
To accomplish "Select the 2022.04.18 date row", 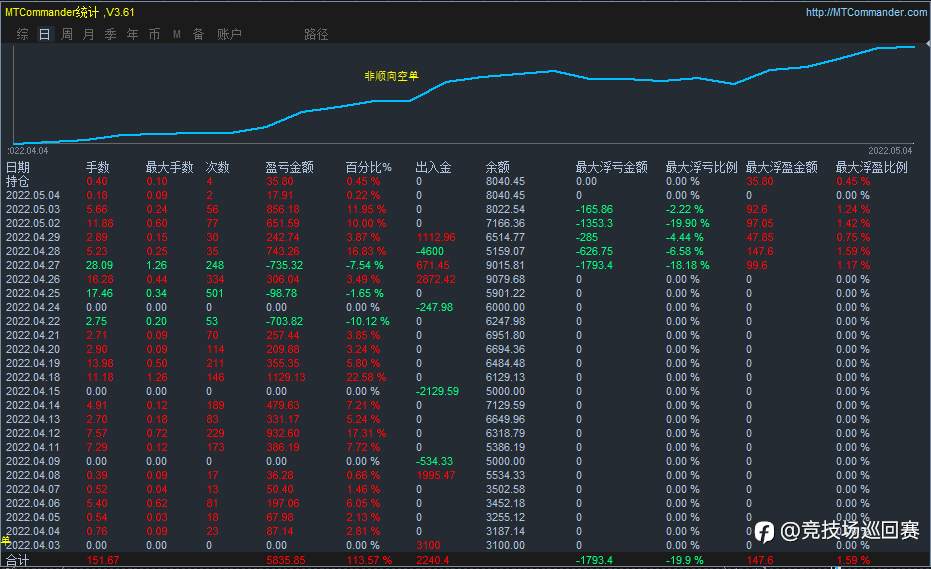I will click(x=33, y=377).
